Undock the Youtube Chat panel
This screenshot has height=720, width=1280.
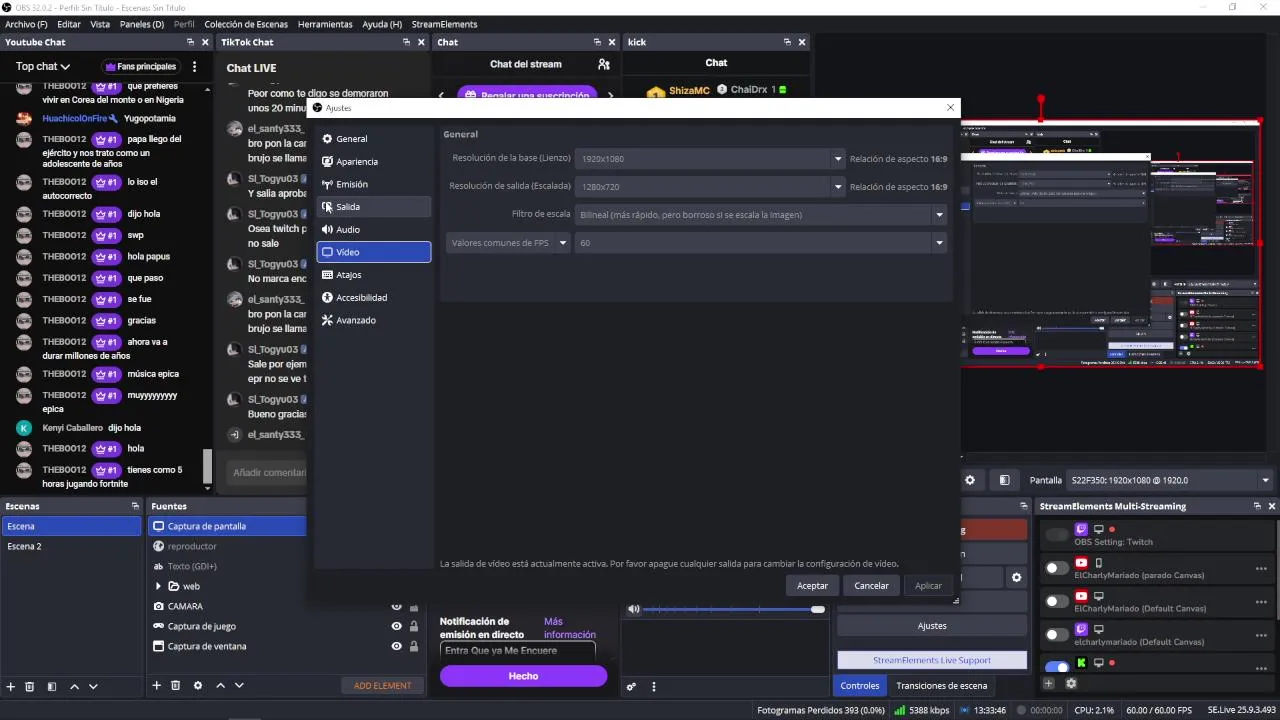click(191, 42)
